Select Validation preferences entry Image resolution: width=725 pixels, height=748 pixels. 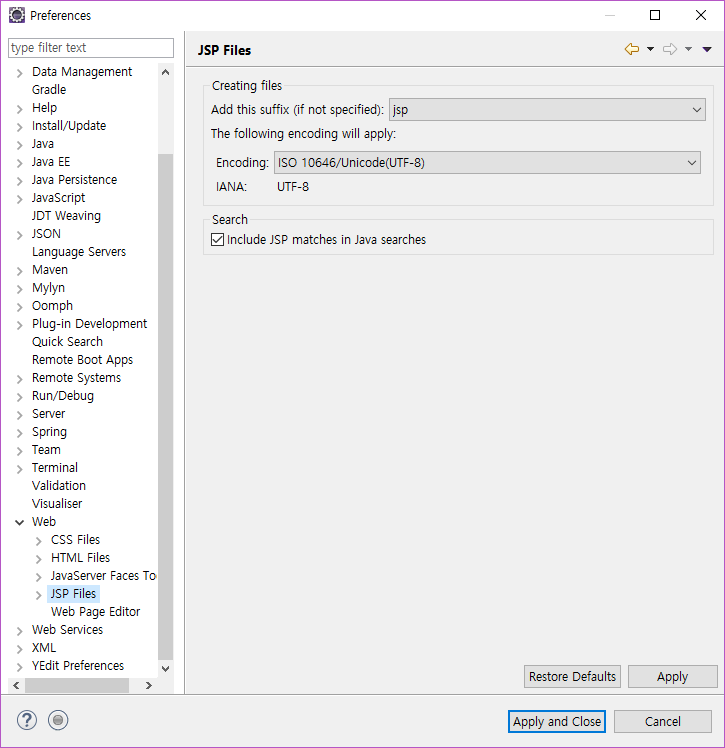point(59,486)
